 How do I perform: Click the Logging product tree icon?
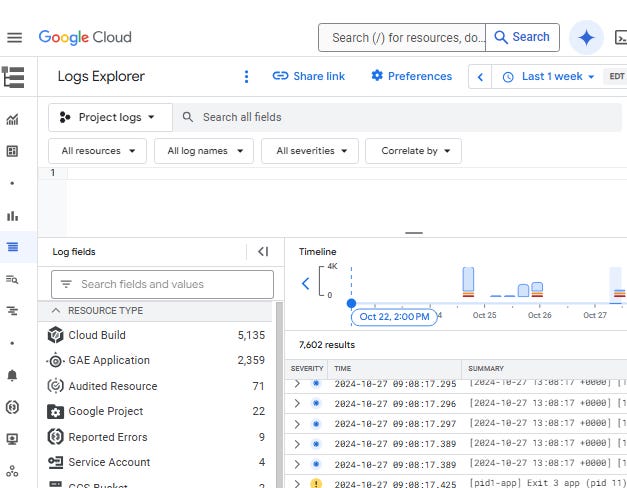13,77
